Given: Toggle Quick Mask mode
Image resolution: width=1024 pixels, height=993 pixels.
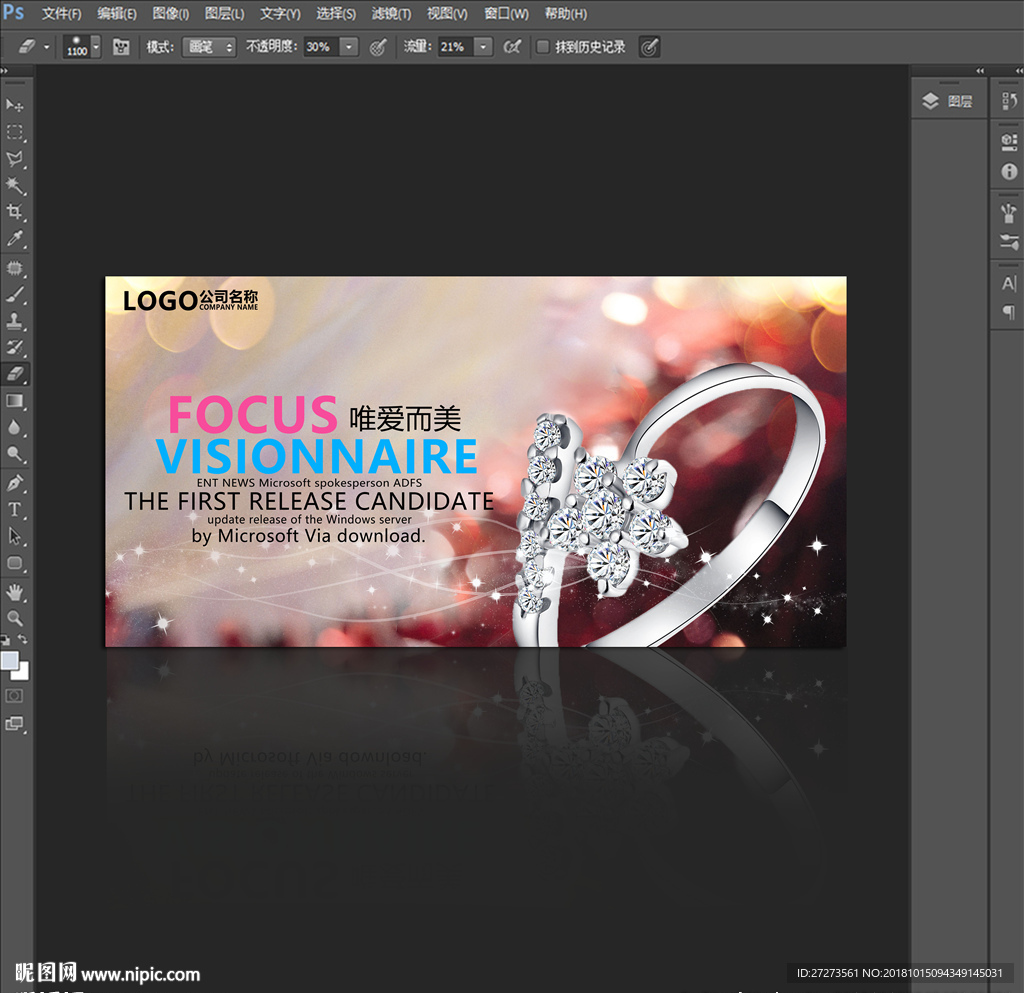Looking at the screenshot, I should coord(15,696).
